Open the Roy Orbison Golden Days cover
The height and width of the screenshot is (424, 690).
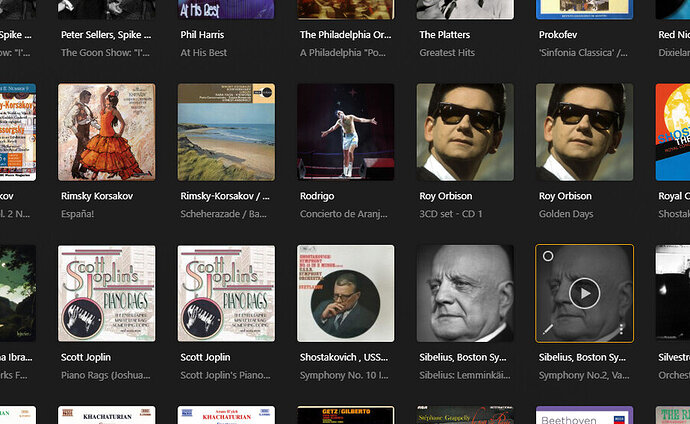585,132
